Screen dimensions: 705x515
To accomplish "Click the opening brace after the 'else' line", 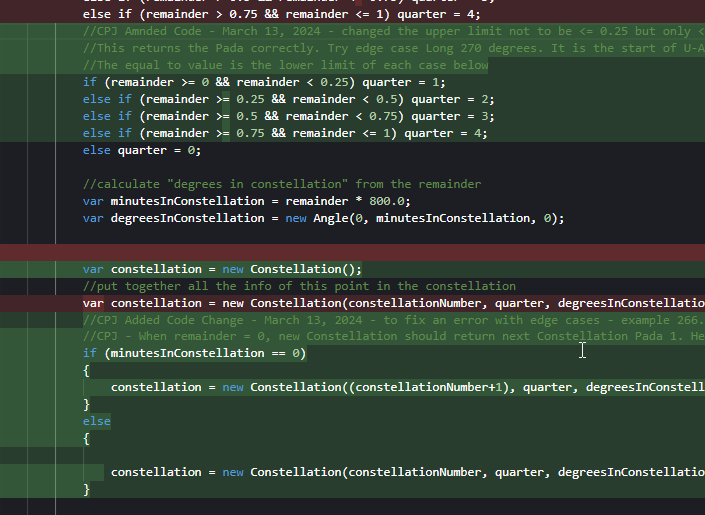I will coord(86,439).
